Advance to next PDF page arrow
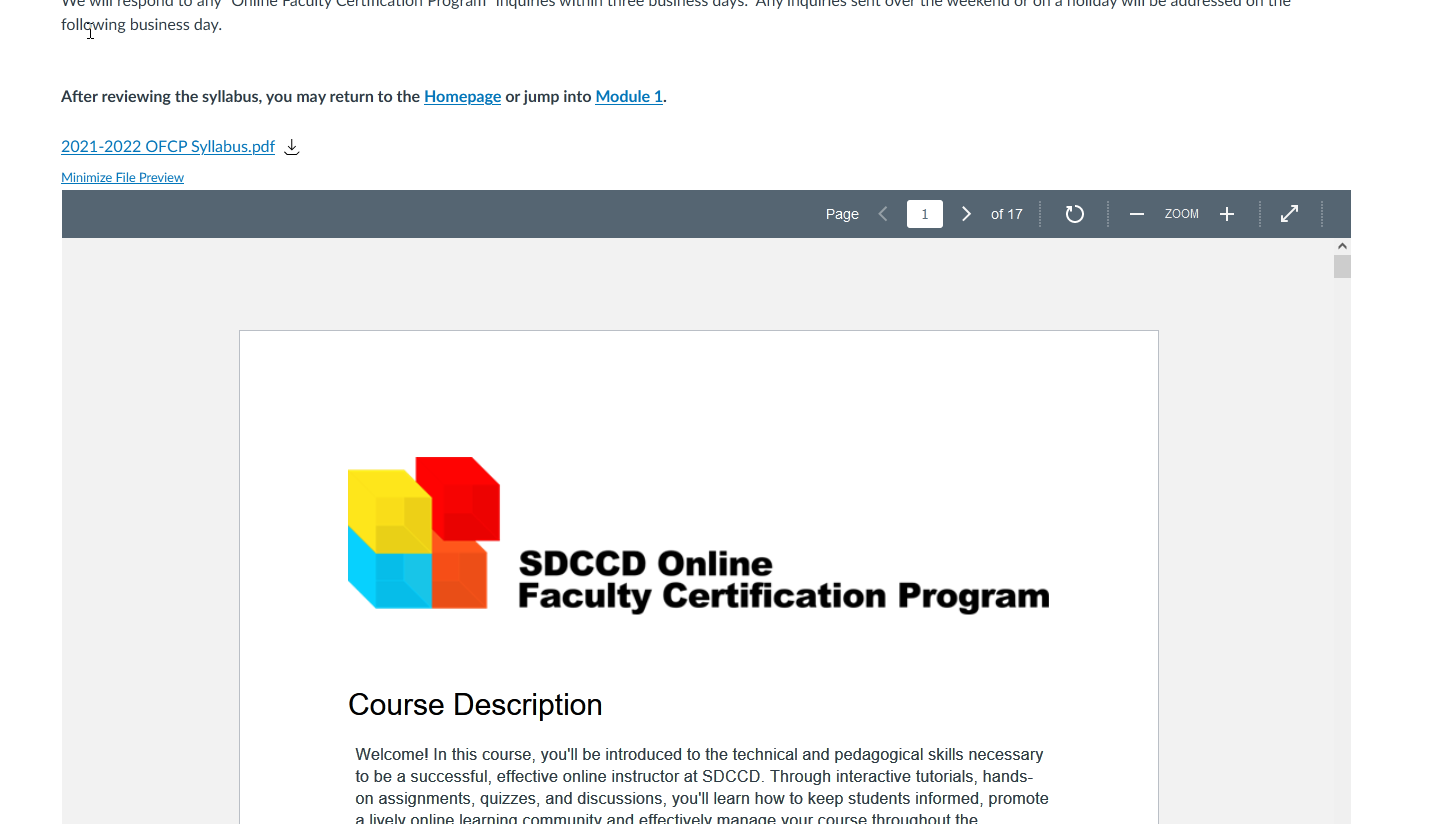The height and width of the screenshot is (824, 1453). (966, 214)
